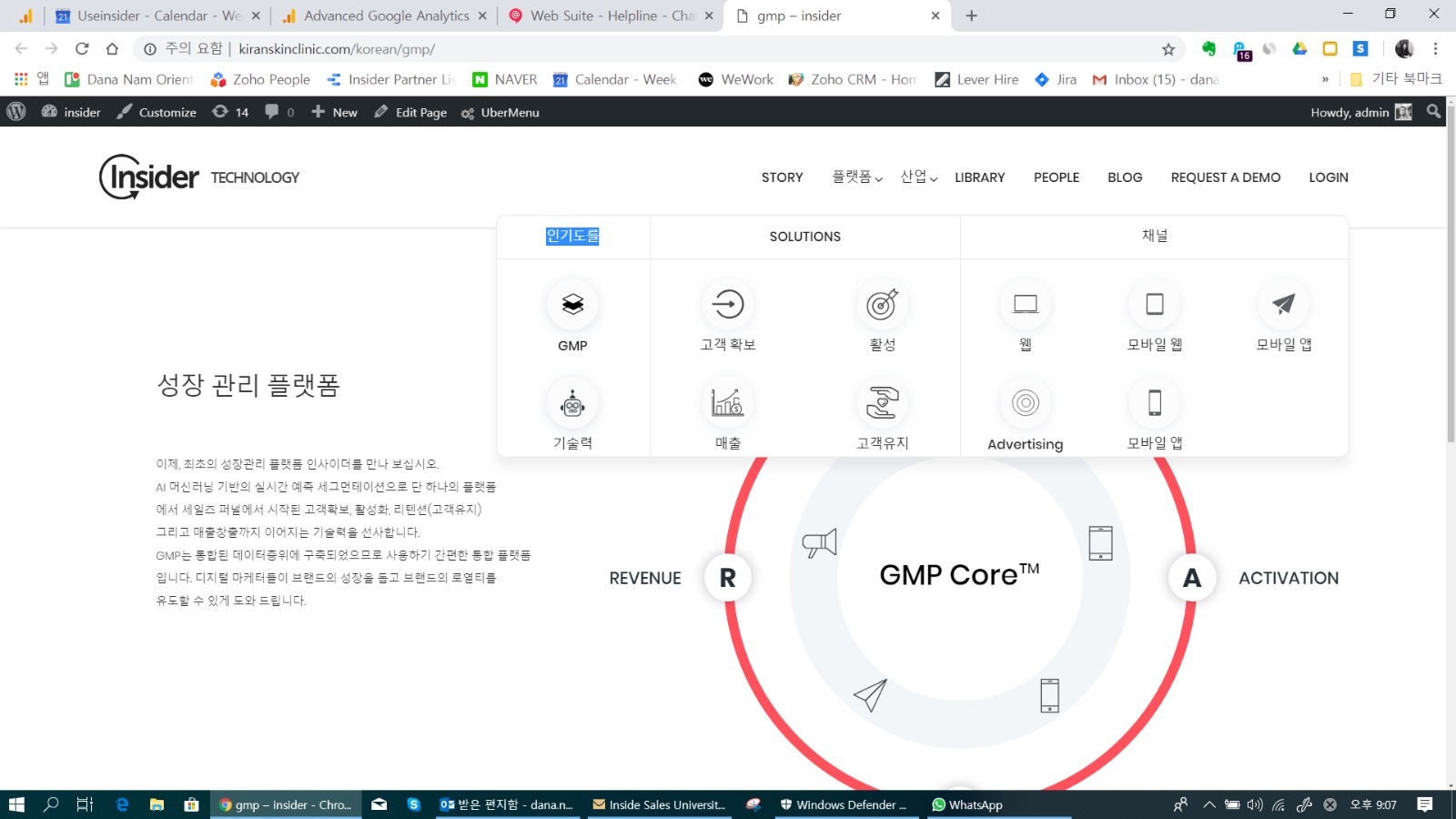Click the 매출 chart icon

(x=728, y=402)
